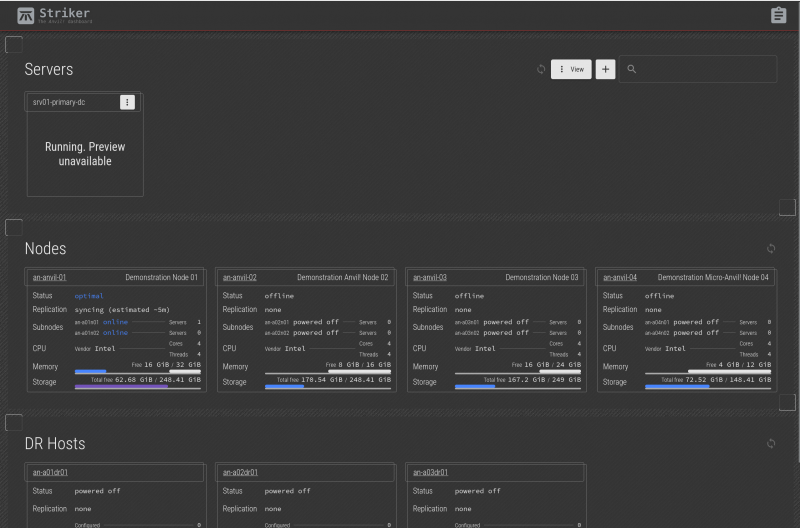Open the an-a01dr01 DR host link

[x=50, y=472]
